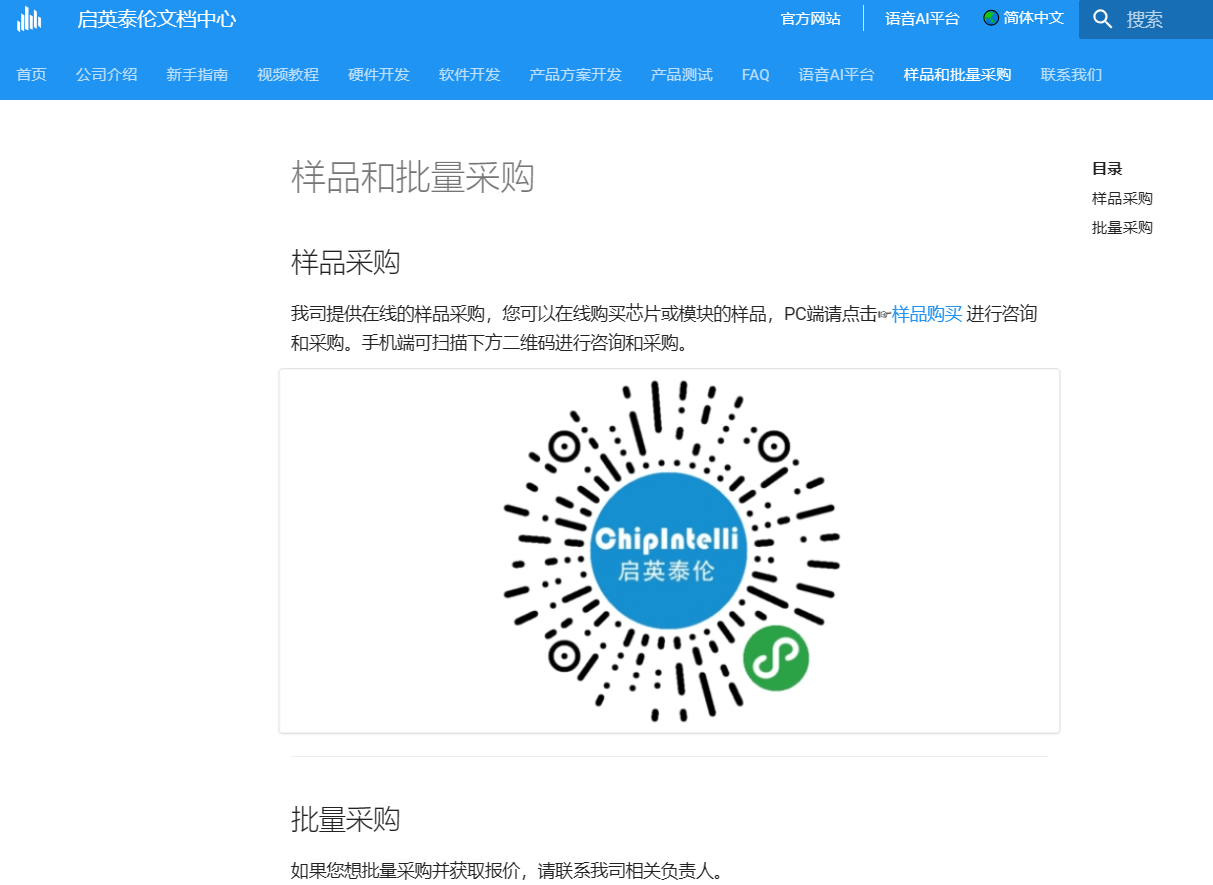Screen dimensions: 1213x885
Task: Go to the 首页 tab
Action: tap(31, 75)
